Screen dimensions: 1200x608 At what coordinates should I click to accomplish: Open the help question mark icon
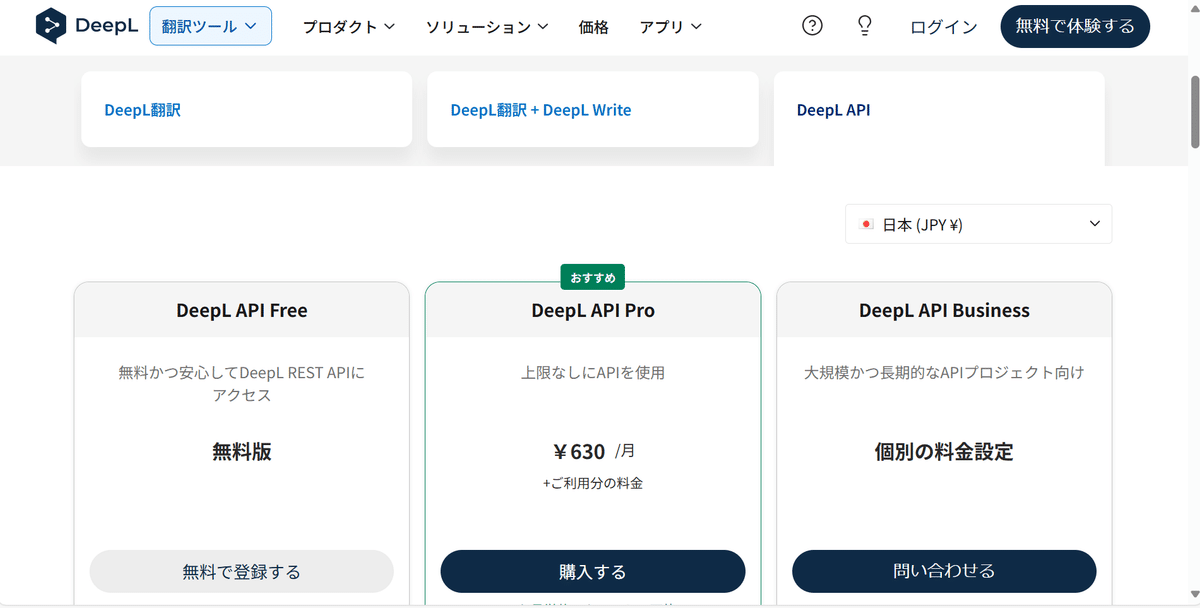click(x=812, y=26)
